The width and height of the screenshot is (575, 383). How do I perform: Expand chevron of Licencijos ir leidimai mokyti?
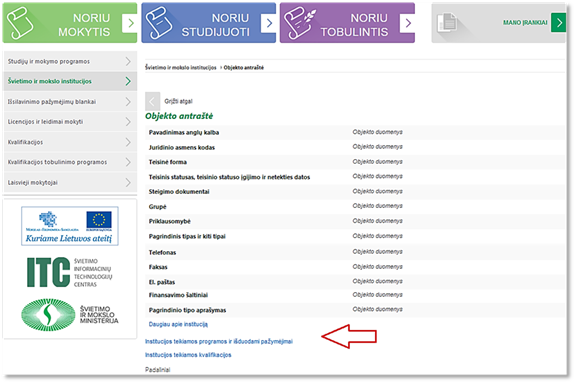pyautogui.click(x=128, y=121)
